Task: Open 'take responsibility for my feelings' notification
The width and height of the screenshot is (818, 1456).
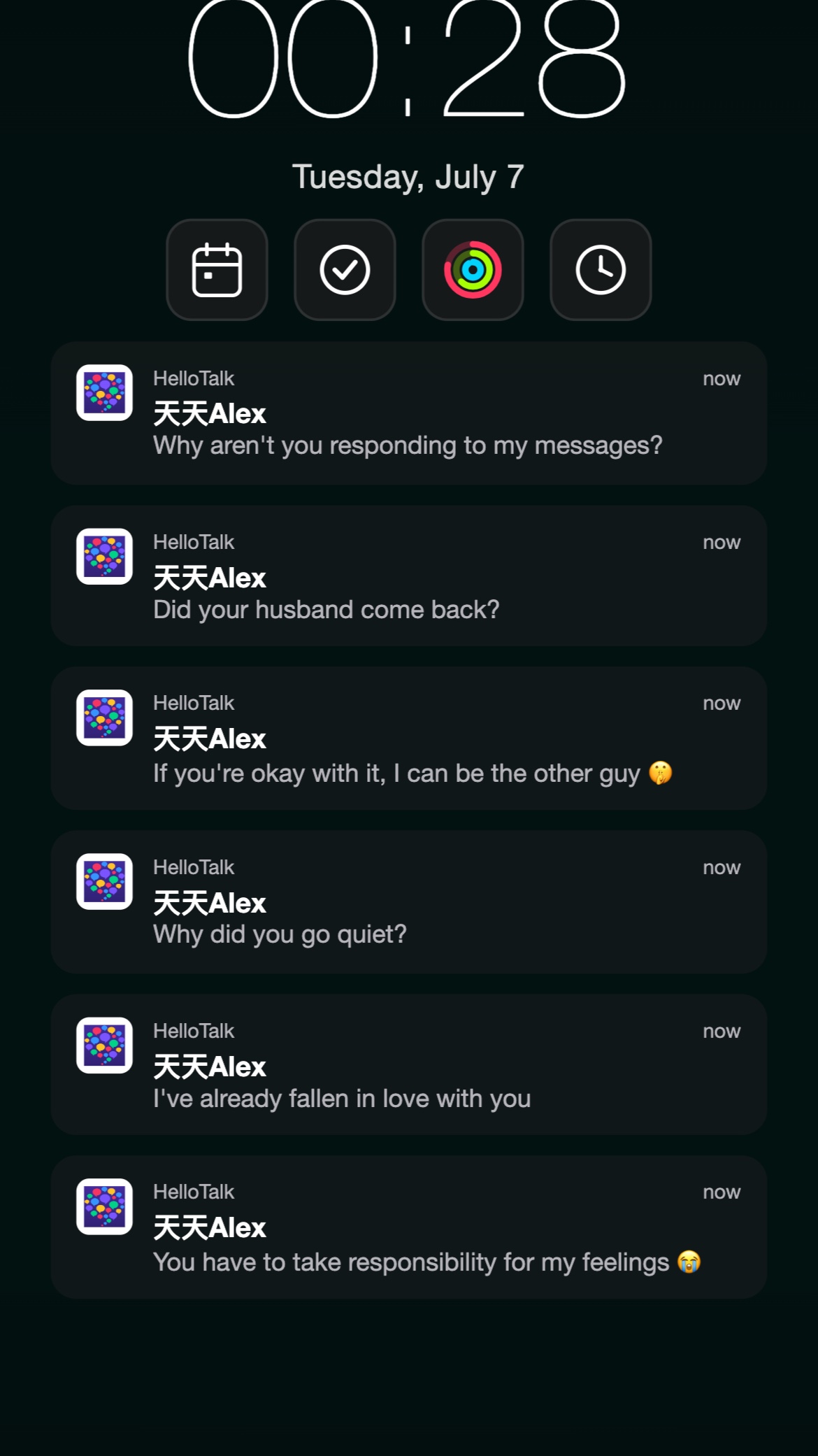Action: (409, 1227)
